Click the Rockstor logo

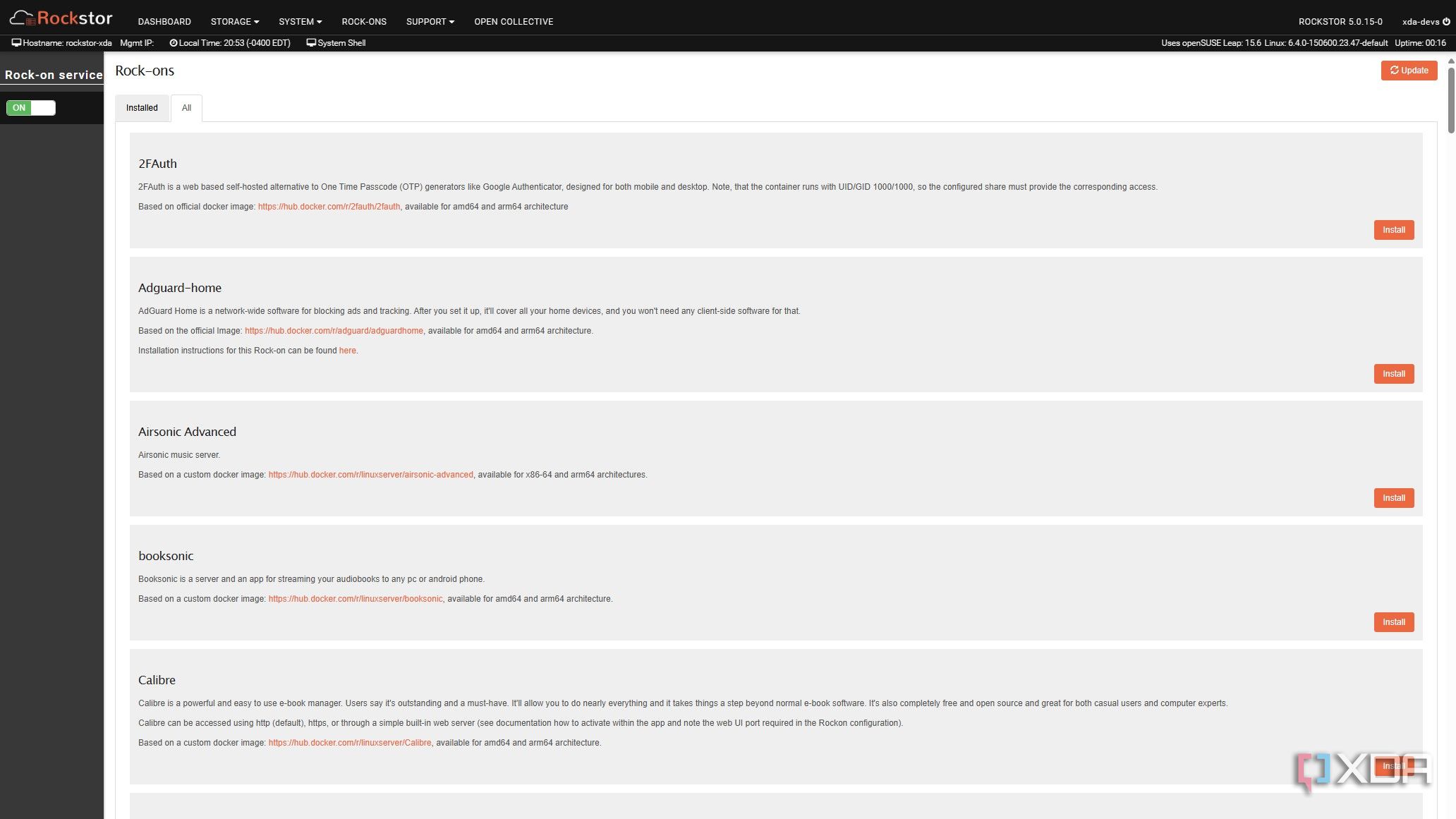point(61,18)
